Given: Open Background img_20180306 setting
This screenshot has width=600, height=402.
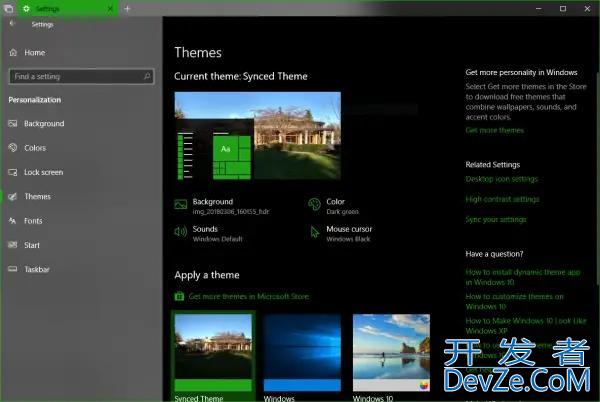Looking at the screenshot, I should (x=222, y=206).
